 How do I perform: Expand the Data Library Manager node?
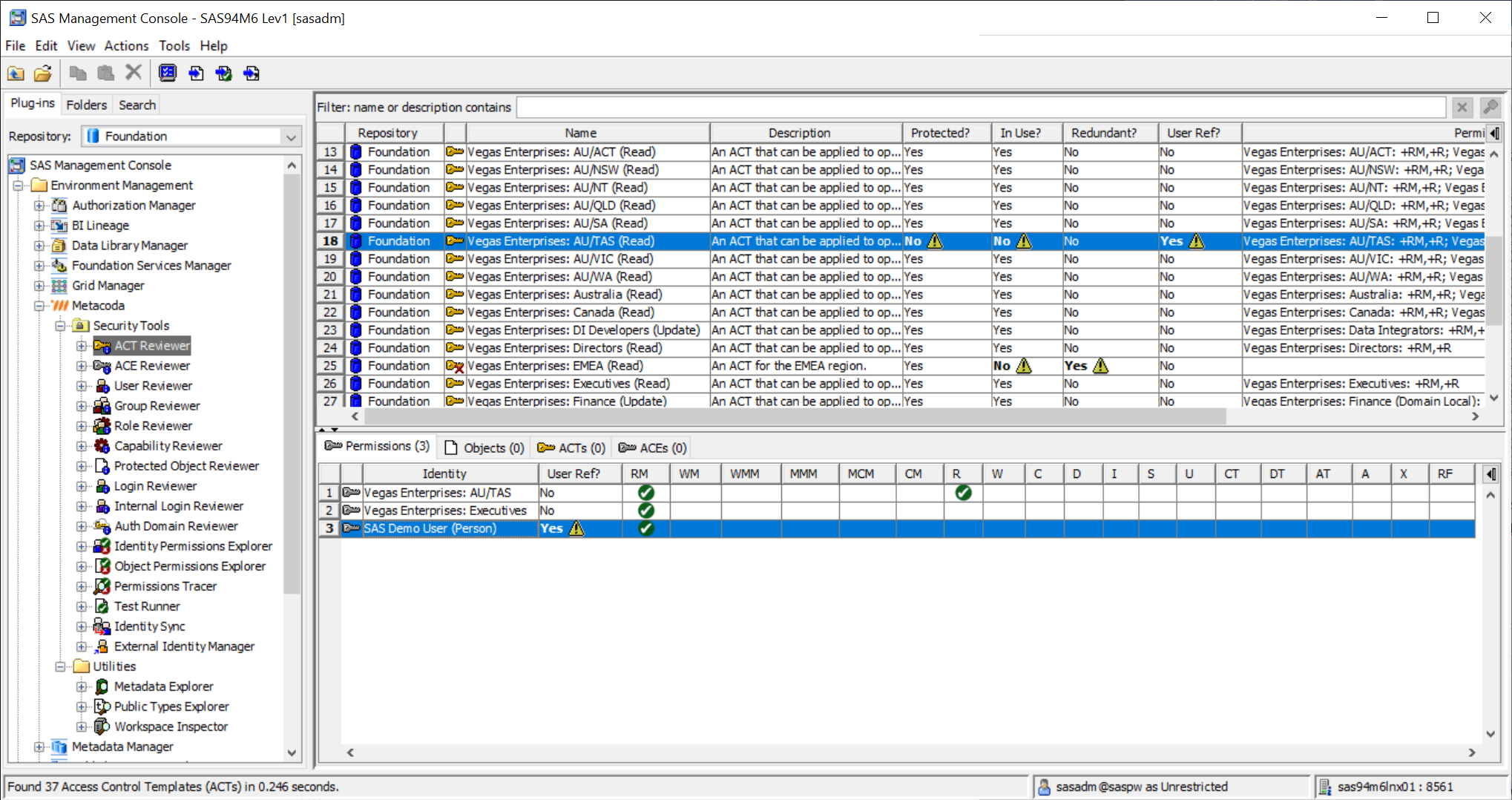tap(39, 246)
